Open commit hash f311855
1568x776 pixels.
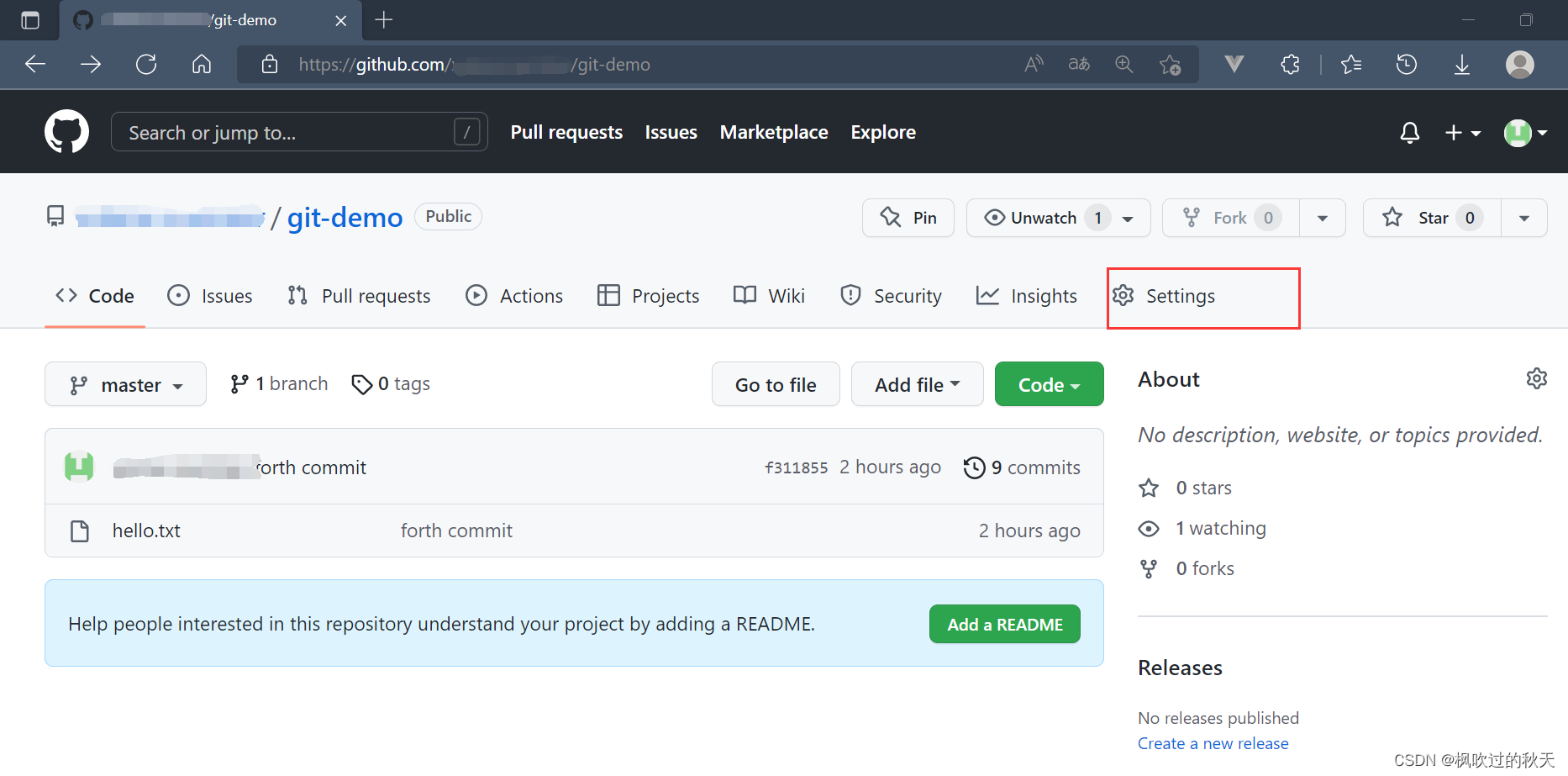pyautogui.click(x=796, y=467)
